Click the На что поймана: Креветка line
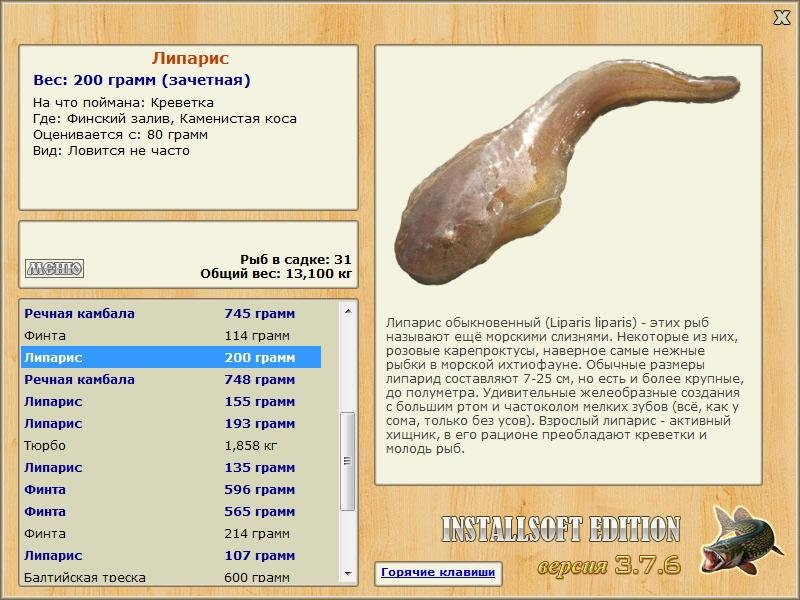 [x=123, y=103]
